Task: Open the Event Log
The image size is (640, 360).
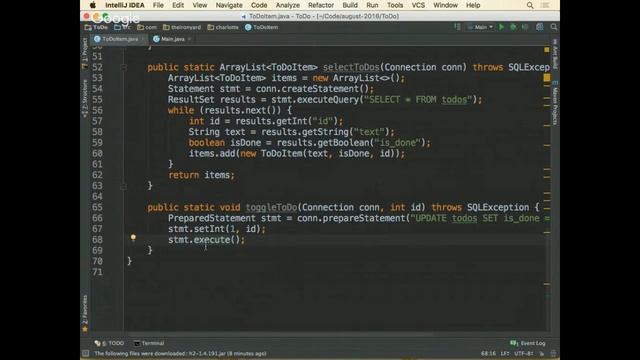Action: coord(528,343)
